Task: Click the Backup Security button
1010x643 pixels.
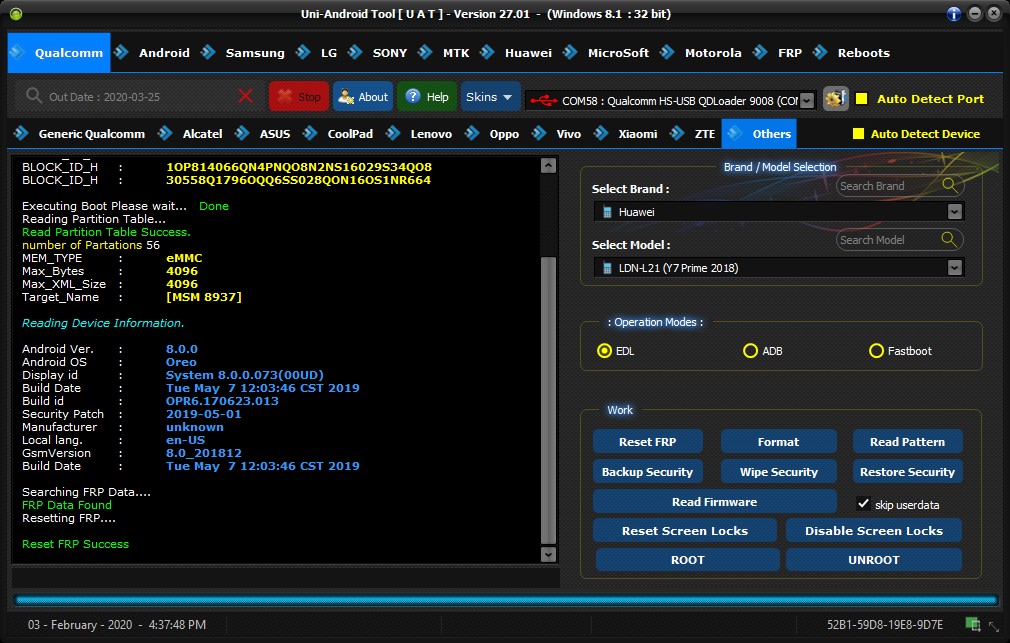Action: tap(647, 472)
